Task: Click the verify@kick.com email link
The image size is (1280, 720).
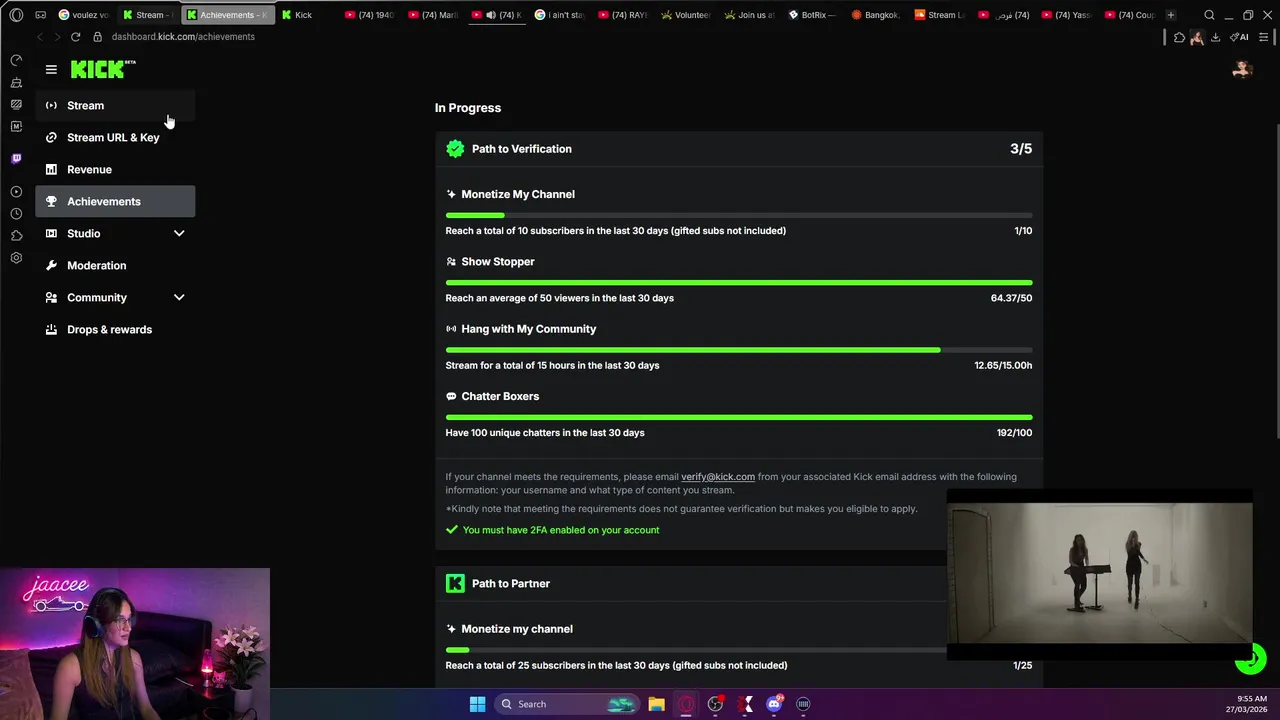Action: click(x=718, y=477)
